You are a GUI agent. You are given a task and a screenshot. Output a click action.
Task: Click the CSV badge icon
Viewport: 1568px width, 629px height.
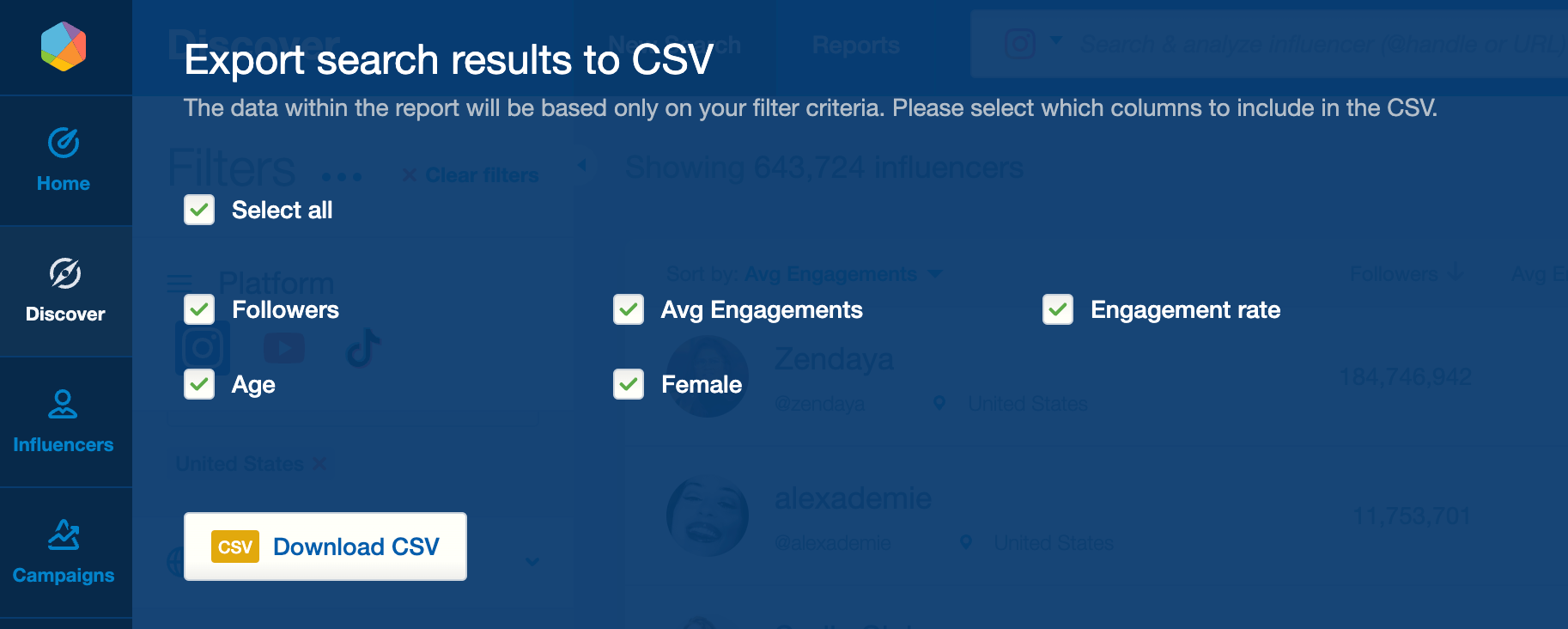(235, 547)
